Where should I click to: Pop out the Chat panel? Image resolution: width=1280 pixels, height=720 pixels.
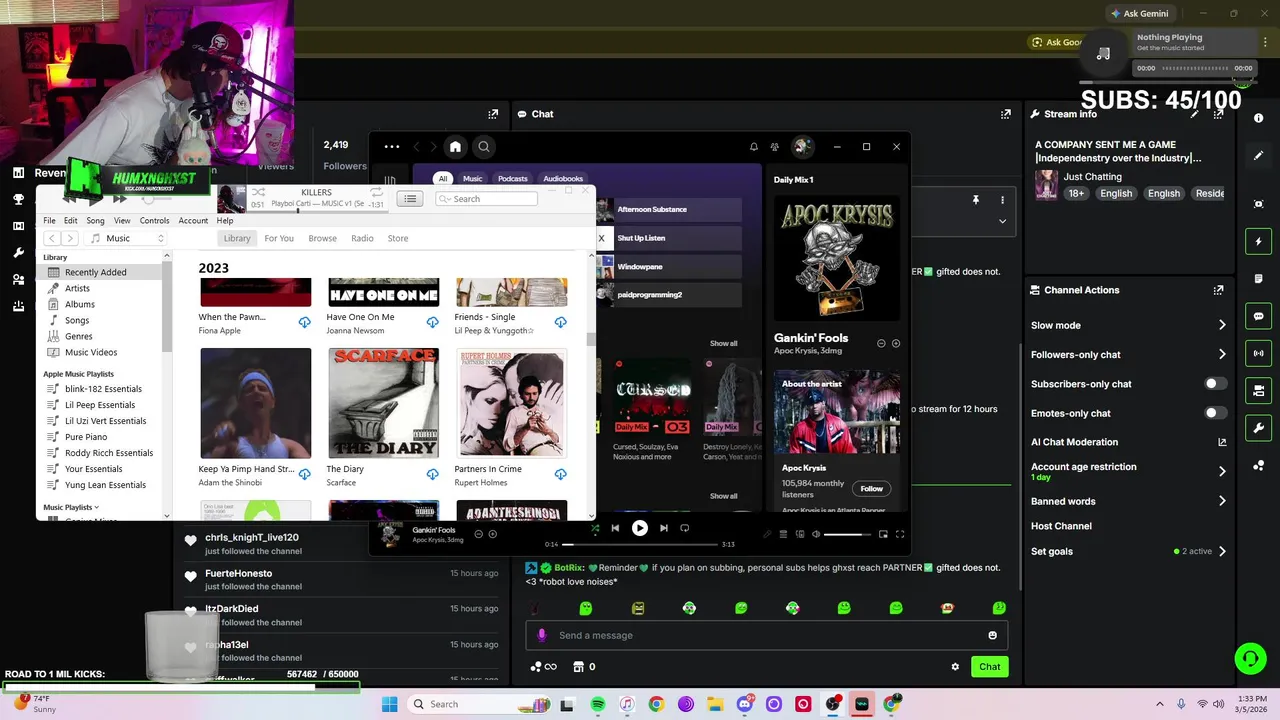tap(1006, 114)
